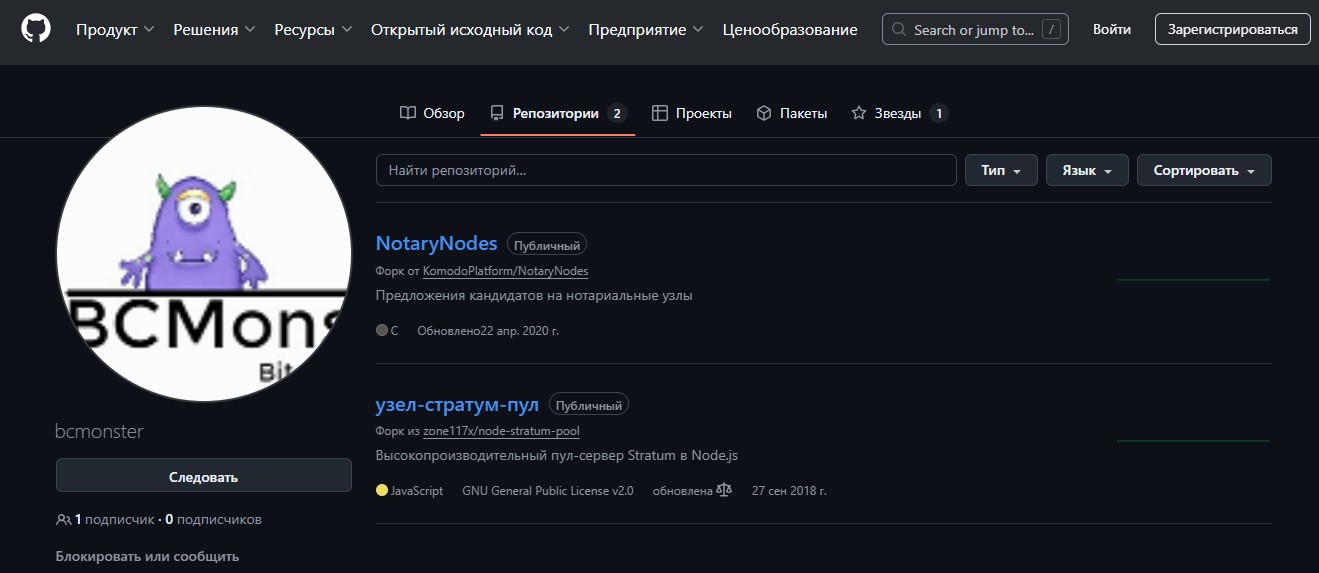Image resolution: width=1319 pixels, height=573 pixels.
Task: Open KomodoPlatform/NotaryNodes fork source link
Action: coord(505,271)
